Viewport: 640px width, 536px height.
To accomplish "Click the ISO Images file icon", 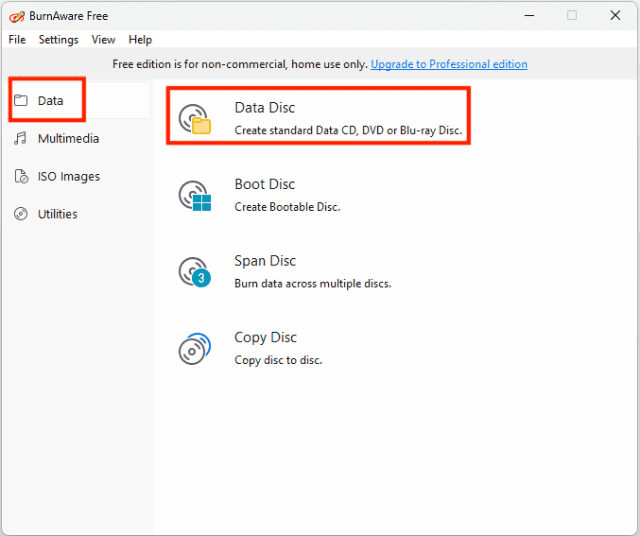I will click(21, 176).
